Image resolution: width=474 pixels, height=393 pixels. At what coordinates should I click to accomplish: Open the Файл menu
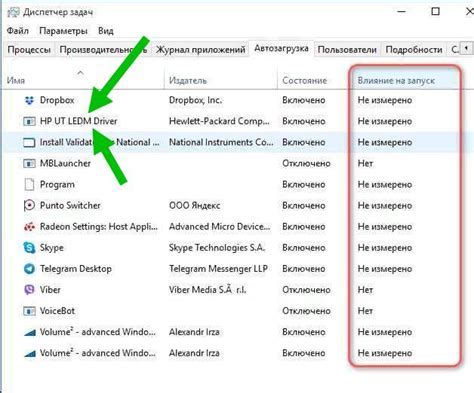pos(18,31)
